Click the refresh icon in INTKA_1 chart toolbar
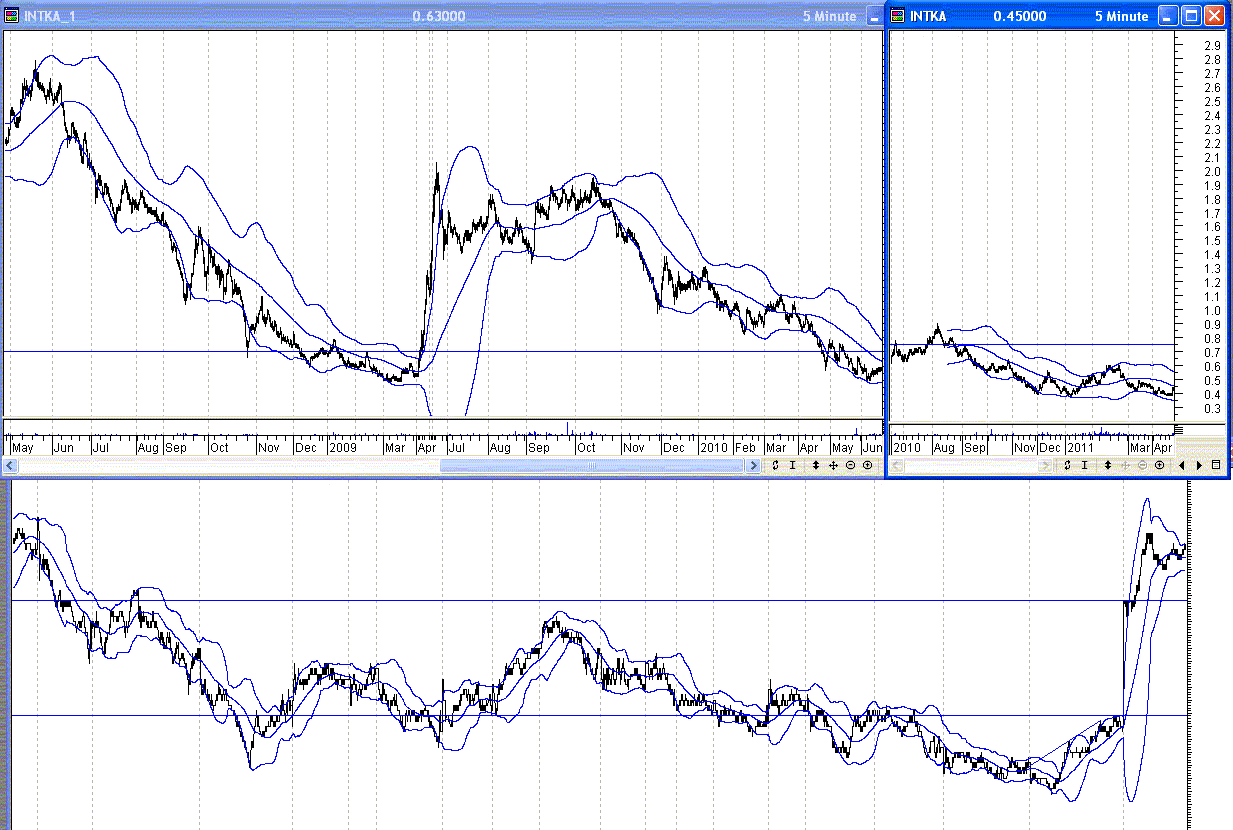This screenshot has height=830, width=1233. point(774,466)
